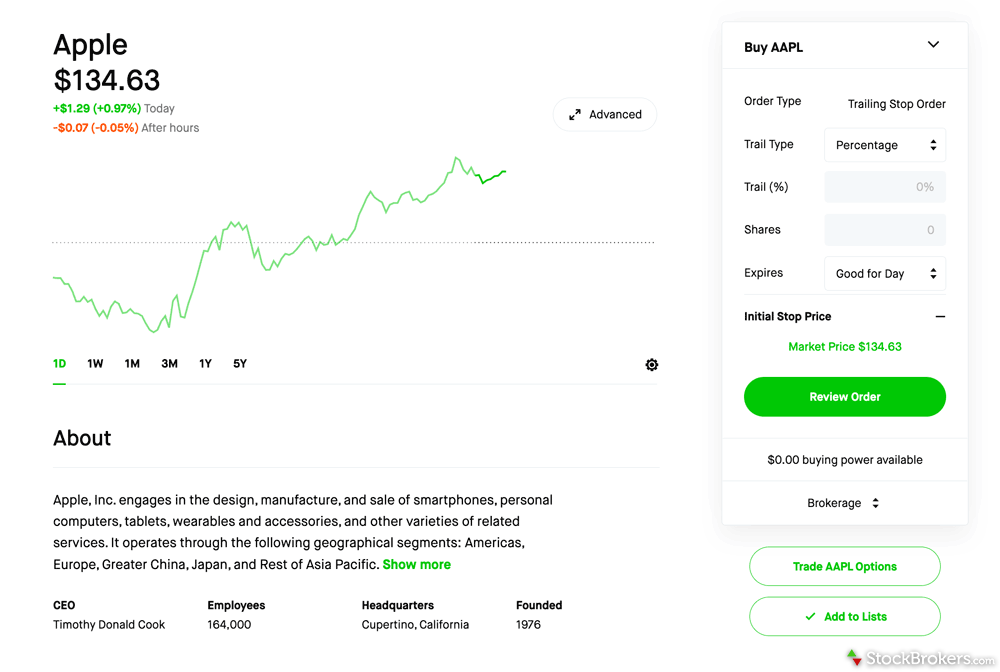Collapse Initial Stop Price with the minus icon
The height and width of the screenshot is (672, 1000).
940,317
